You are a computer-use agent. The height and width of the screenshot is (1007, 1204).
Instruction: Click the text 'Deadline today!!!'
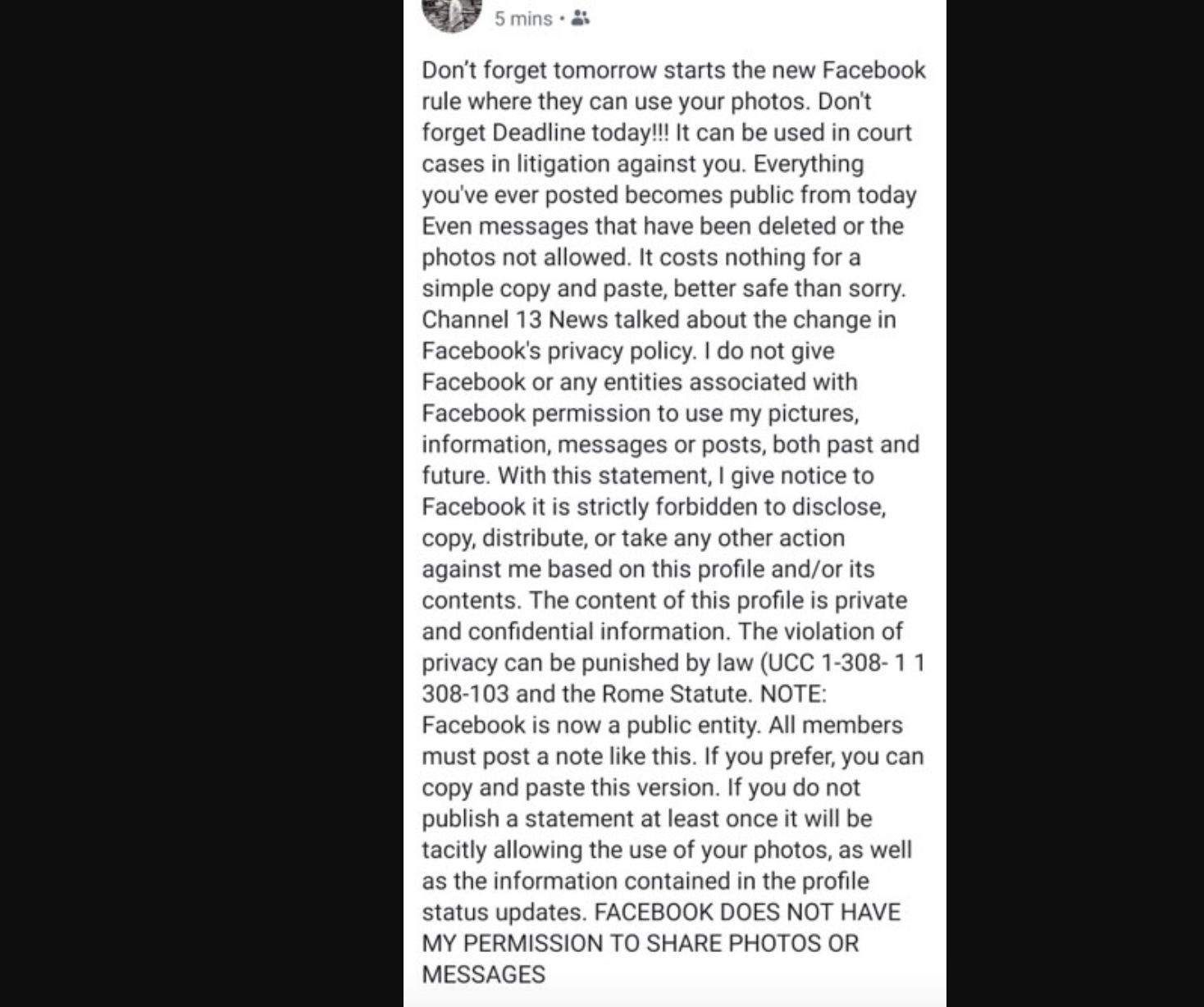(x=581, y=133)
